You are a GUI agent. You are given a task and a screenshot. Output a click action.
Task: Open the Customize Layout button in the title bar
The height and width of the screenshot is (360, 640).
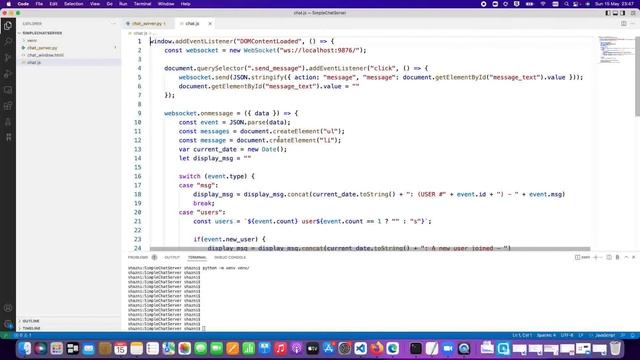[633, 13]
